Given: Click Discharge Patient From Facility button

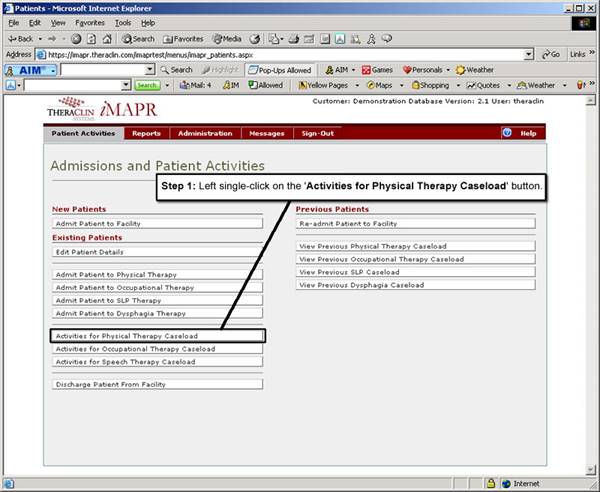Looking at the screenshot, I should (x=157, y=384).
